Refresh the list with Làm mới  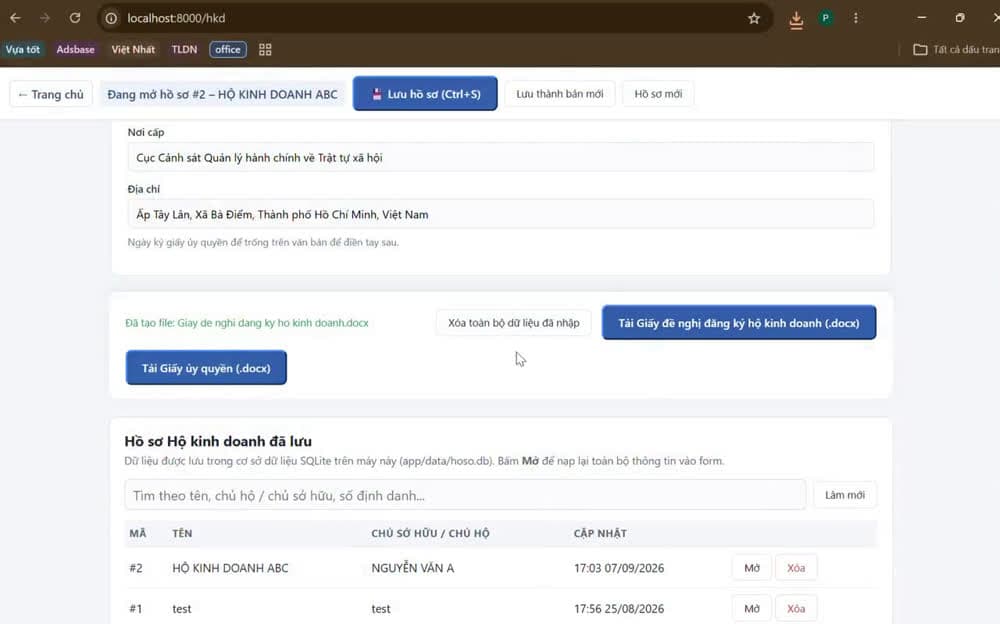pos(844,495)
